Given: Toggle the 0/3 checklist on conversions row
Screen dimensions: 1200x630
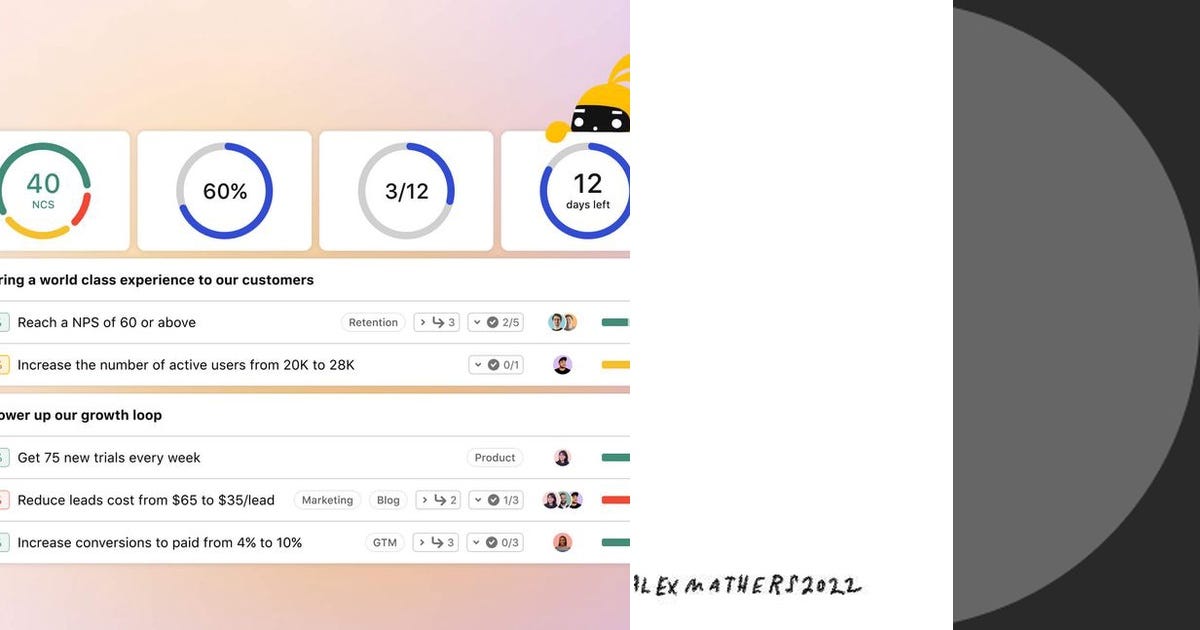Looking at the screenshot, I should (496, 542).
